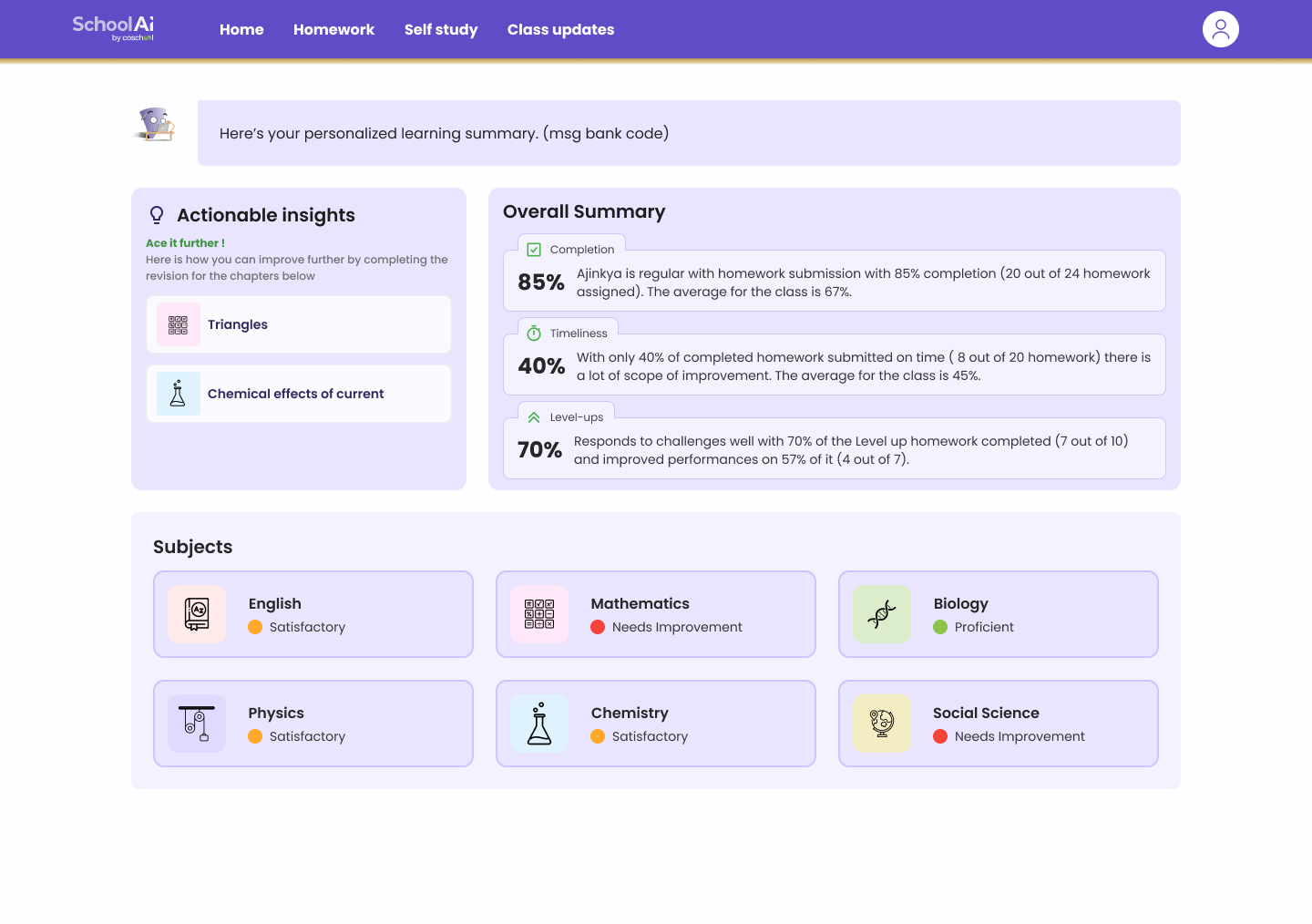Click the orange status dot under Chemistry

(x=598, y=736)
